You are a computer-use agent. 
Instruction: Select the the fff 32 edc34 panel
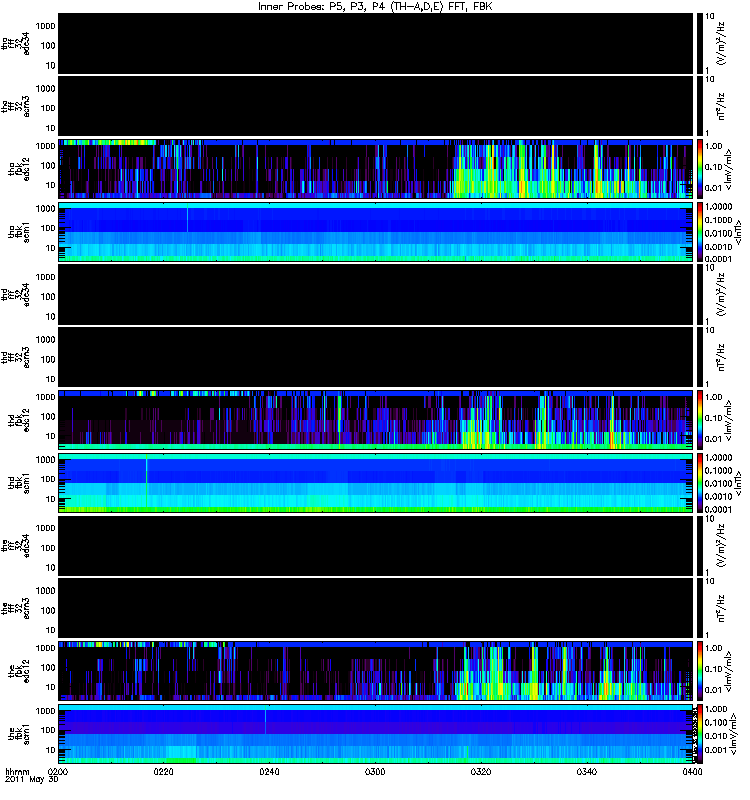coord(376,545)
